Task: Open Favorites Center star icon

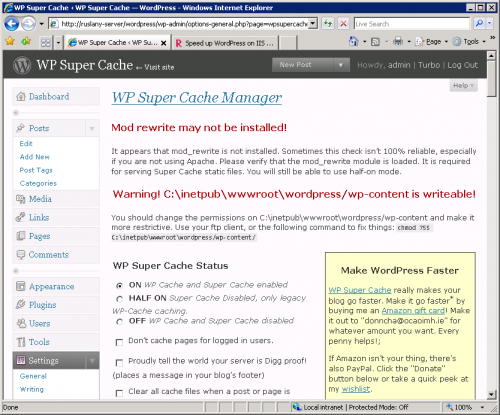Action: (10, 41)
